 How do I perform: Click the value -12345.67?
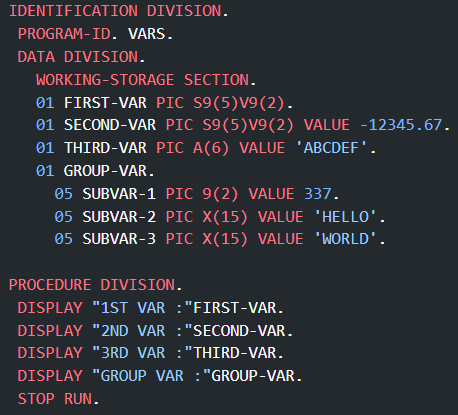[401, 125]
